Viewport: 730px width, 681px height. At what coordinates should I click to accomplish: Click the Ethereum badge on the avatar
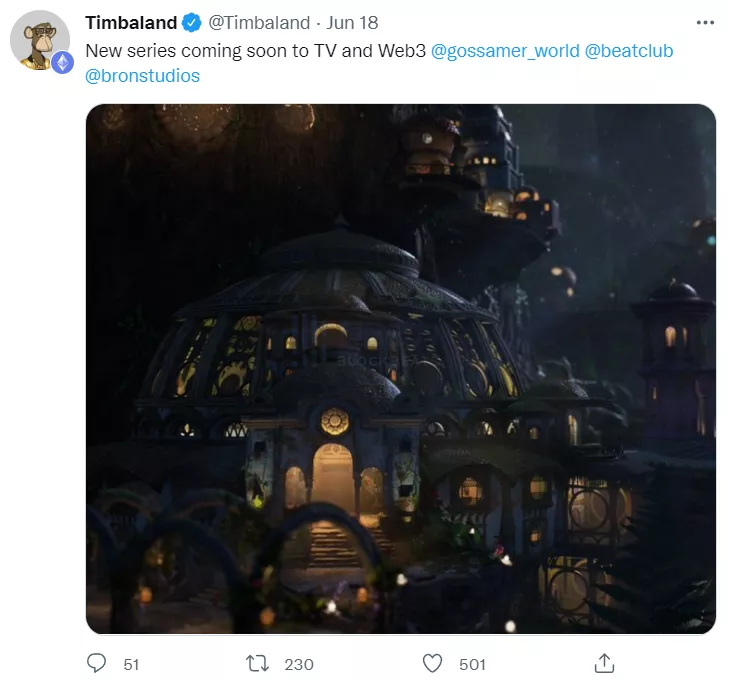point(62,62)
